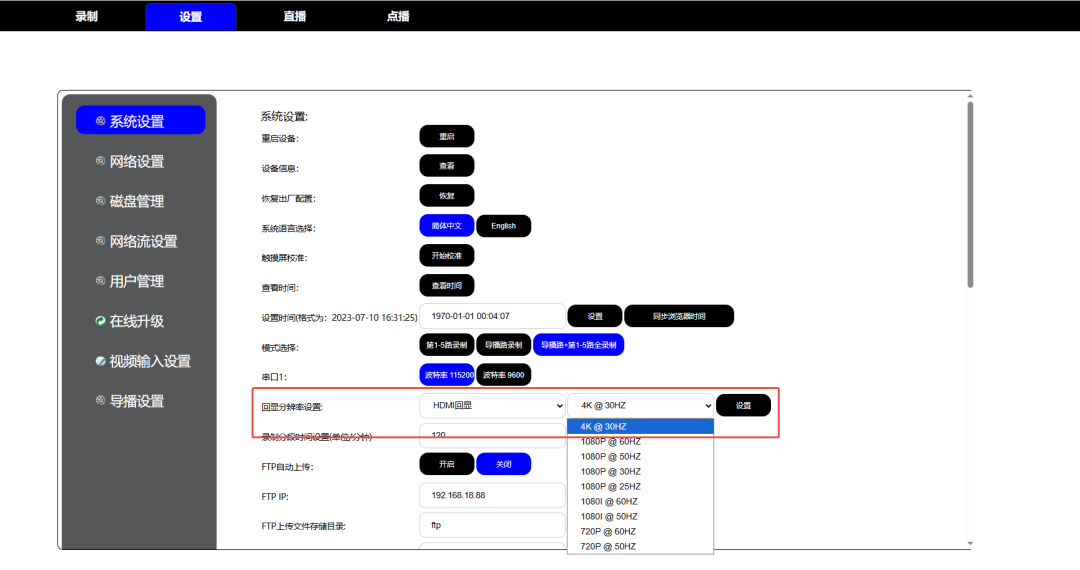This screenshot has height=570, width=1080.
Task: Set serial port baud rate to 9600
Action: (503, 375)
